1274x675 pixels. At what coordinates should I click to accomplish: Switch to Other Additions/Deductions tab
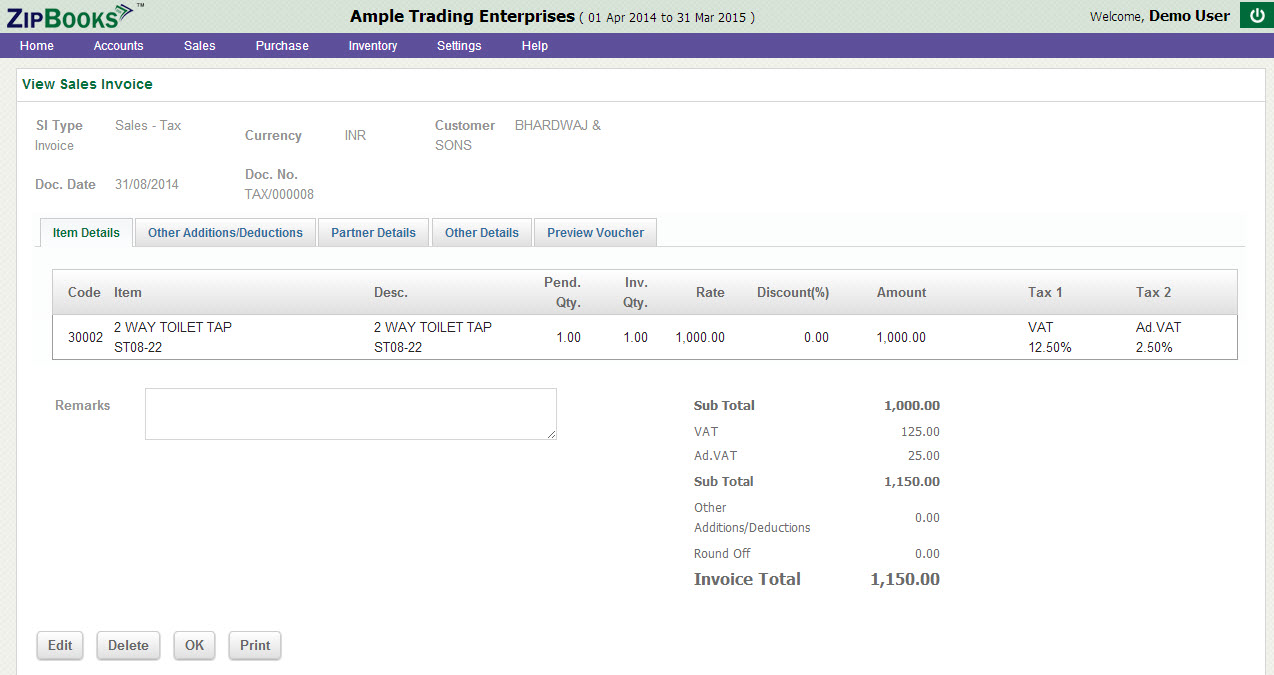tap(225, 233)
